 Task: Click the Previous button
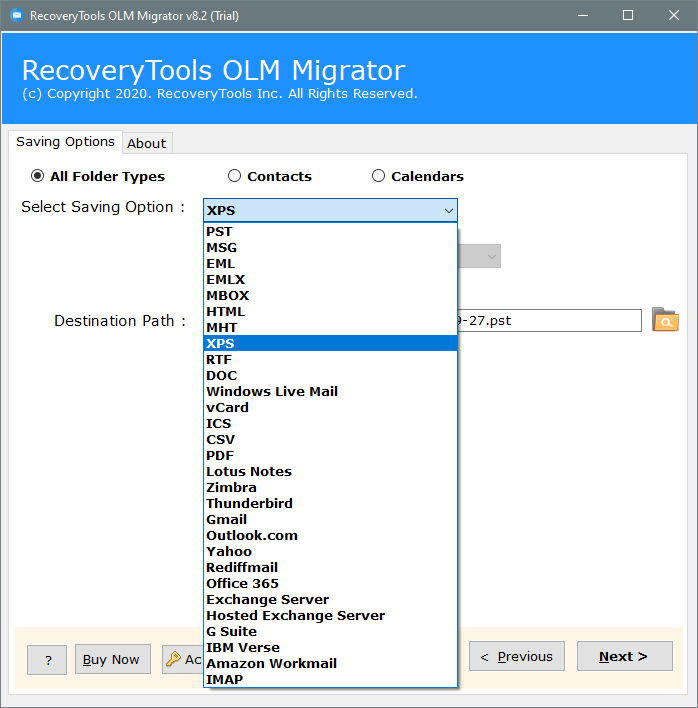click(x=517, y=656)
